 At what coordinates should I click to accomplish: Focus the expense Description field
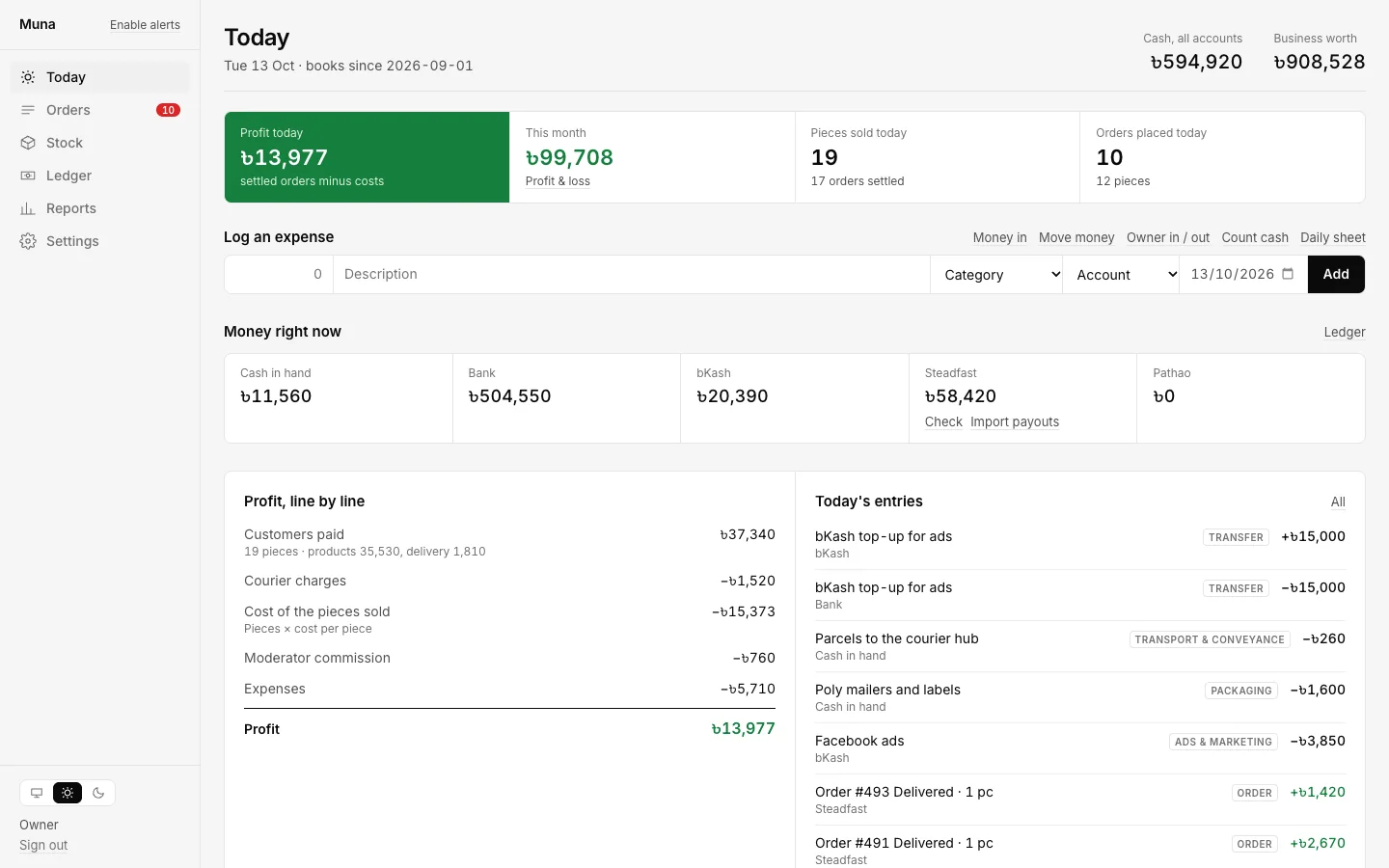coord(632,274)
